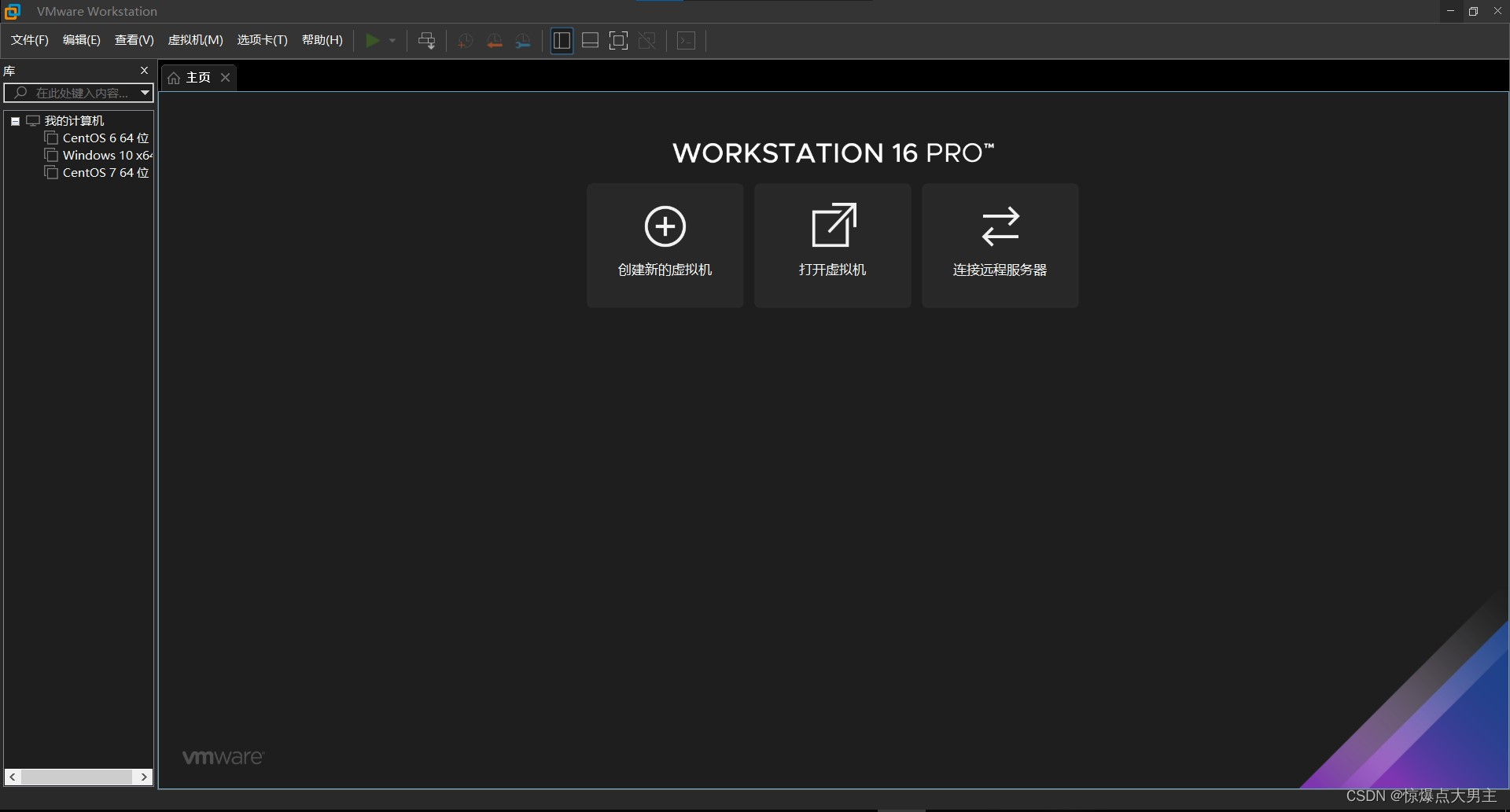
Task: Click console view toolbar icon
Action: [x=687, y=41]
